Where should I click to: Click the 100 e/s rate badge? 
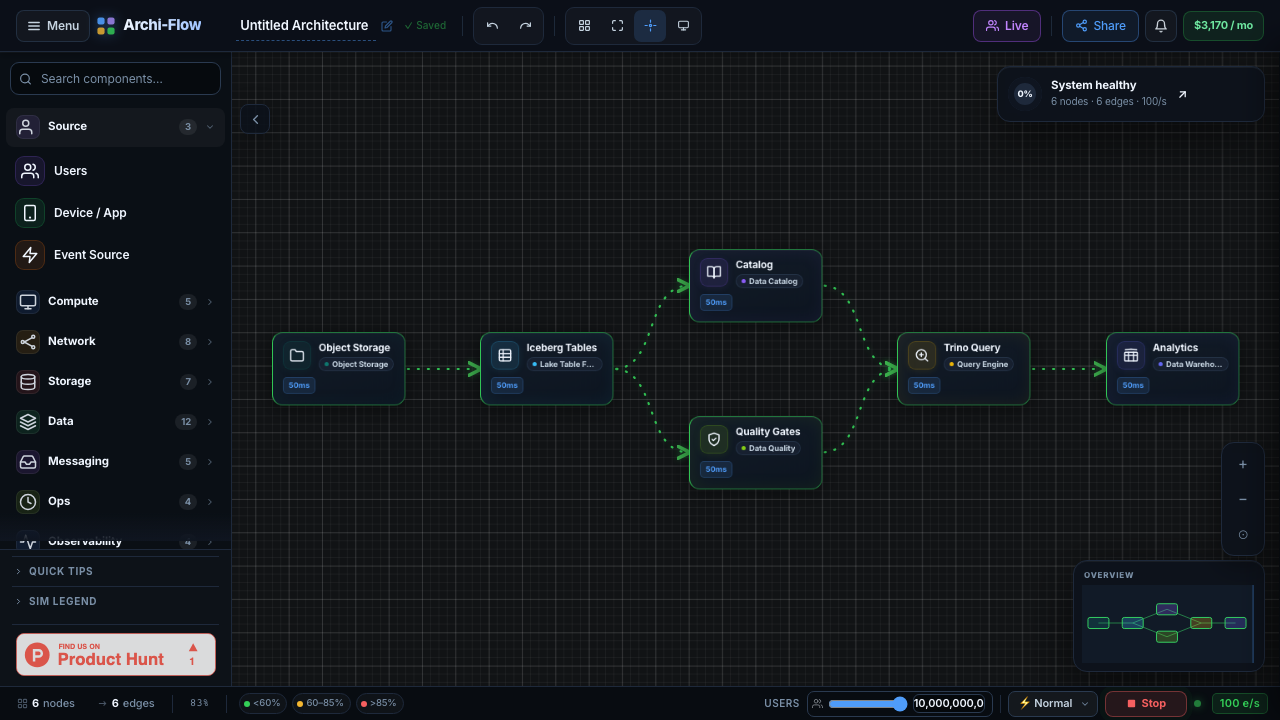1241,704
